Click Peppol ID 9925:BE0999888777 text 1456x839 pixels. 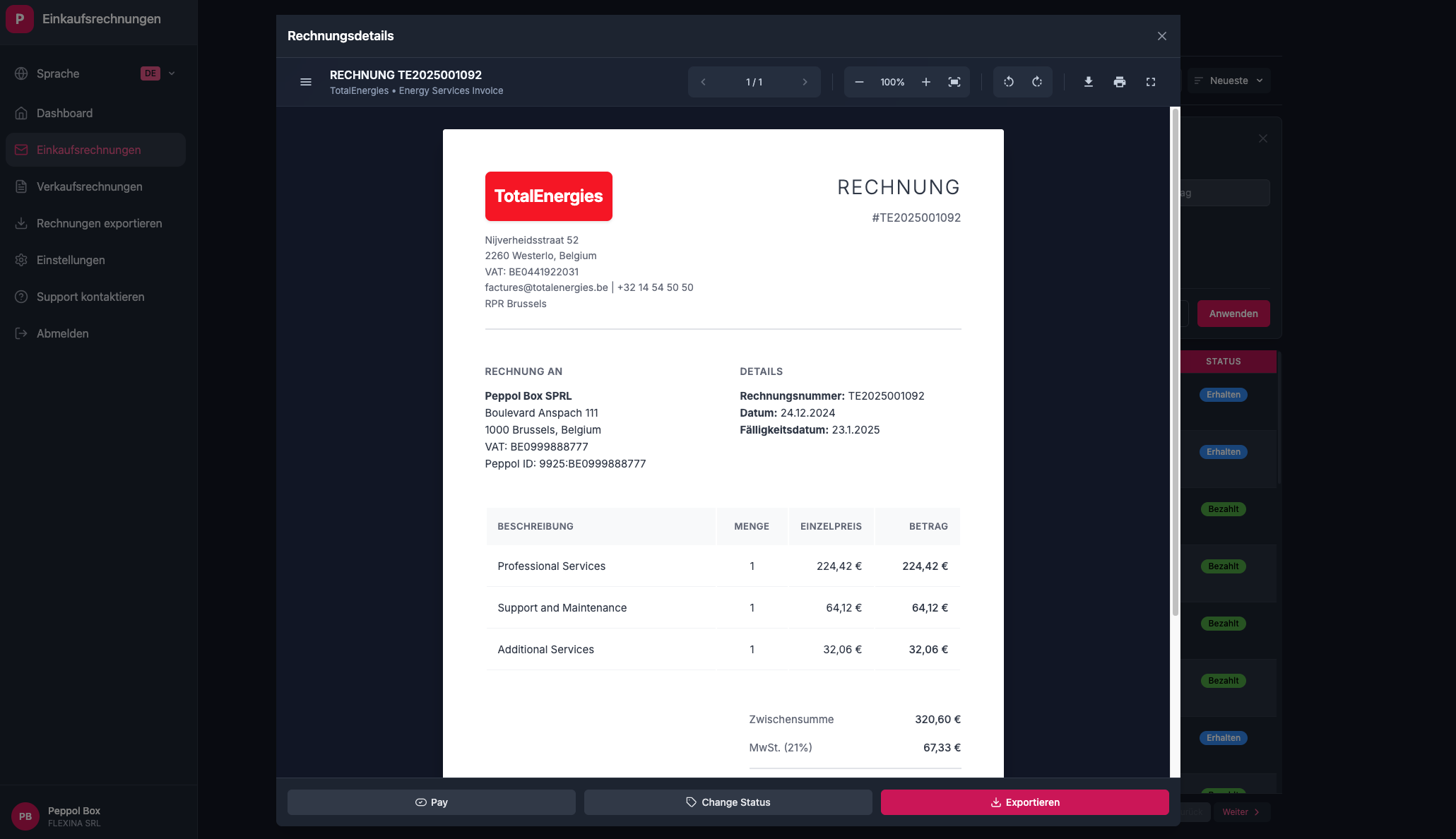pyautogui.click(x=565, y=464)
